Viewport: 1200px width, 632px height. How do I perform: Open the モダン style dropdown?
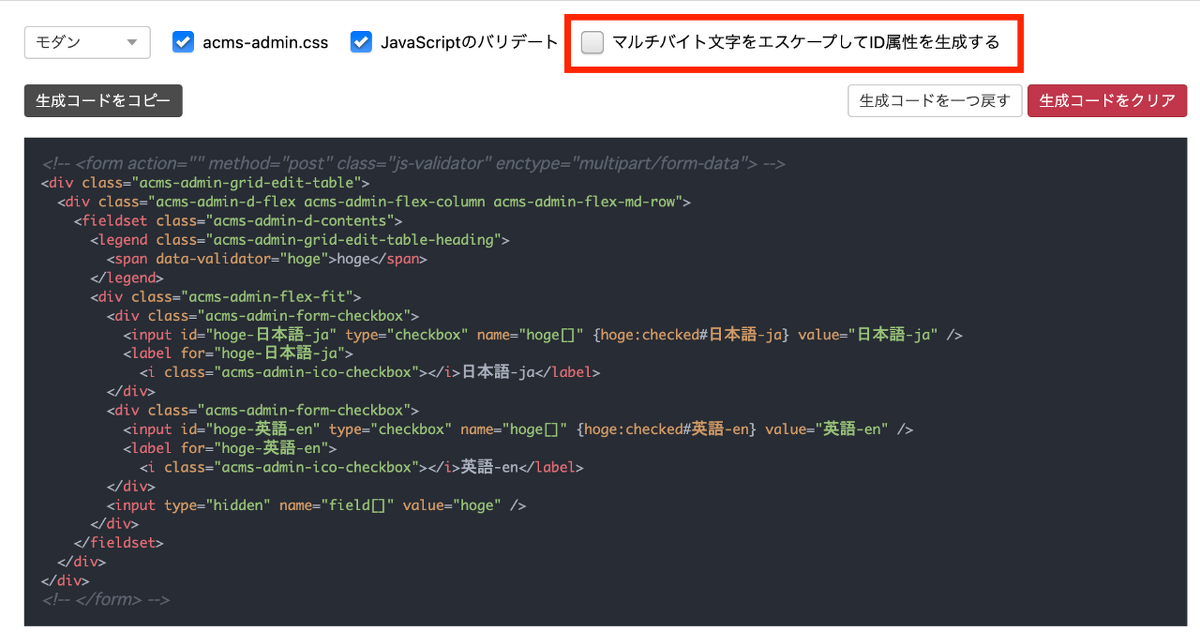(87, 42)
